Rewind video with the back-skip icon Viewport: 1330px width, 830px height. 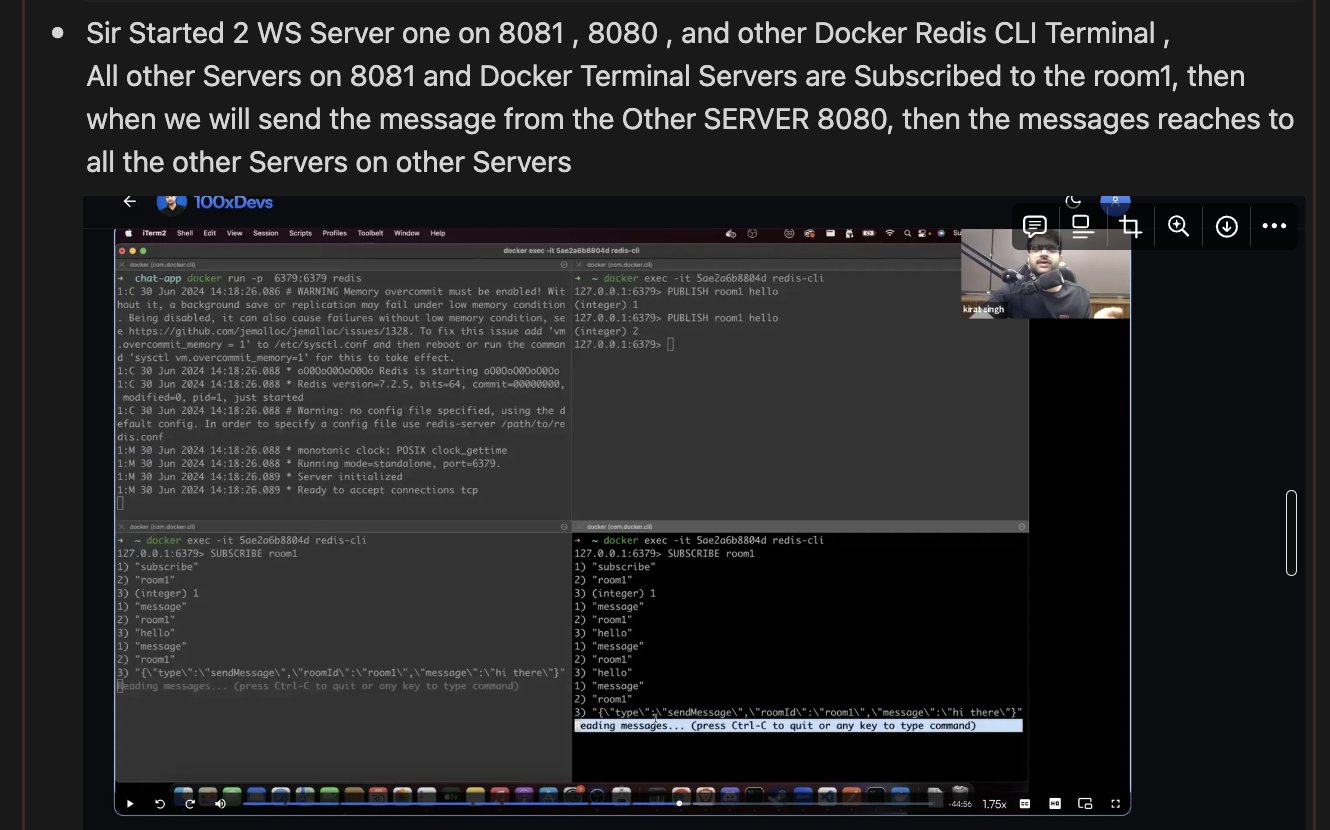coord(159,803)
